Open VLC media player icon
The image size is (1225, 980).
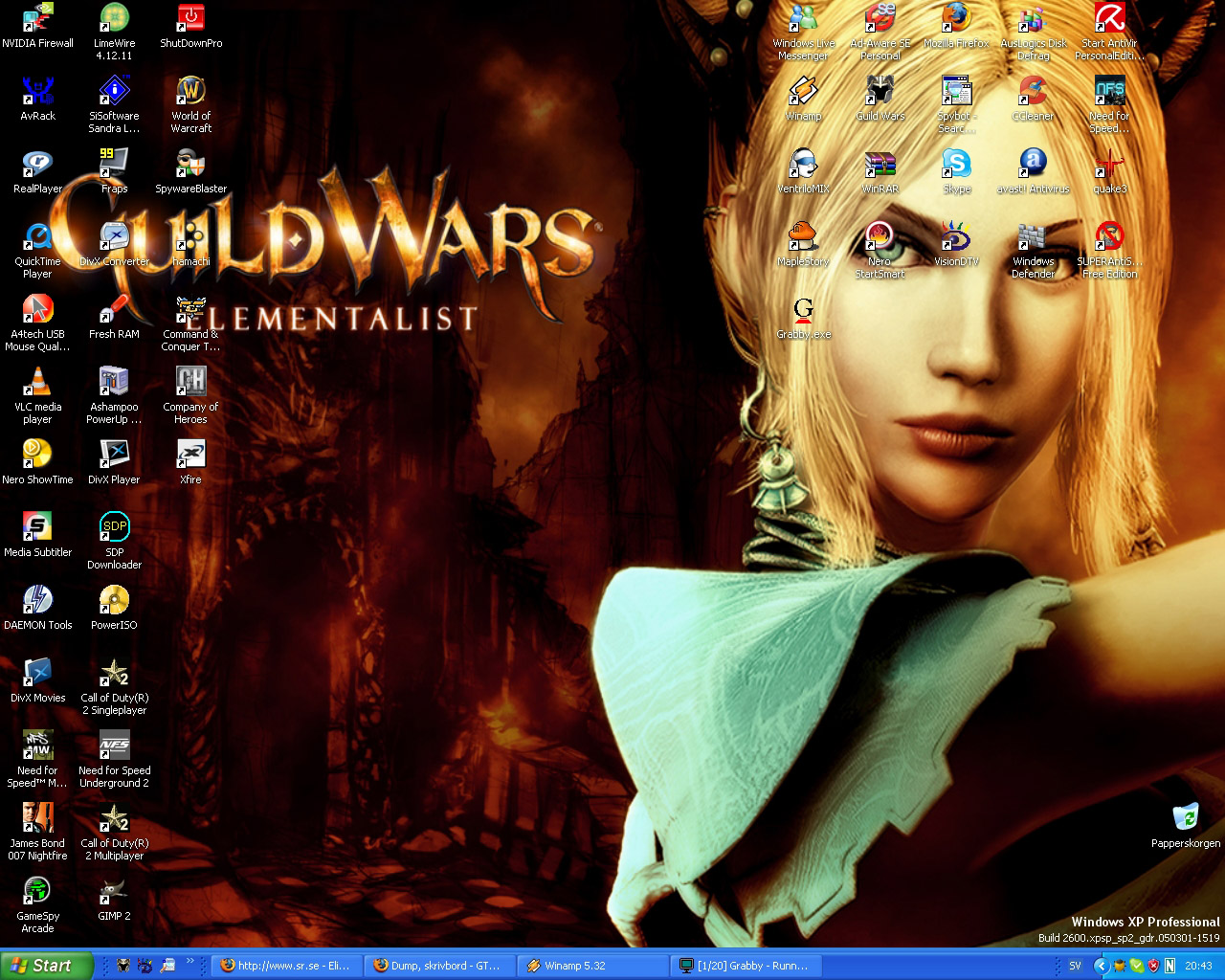37,396
